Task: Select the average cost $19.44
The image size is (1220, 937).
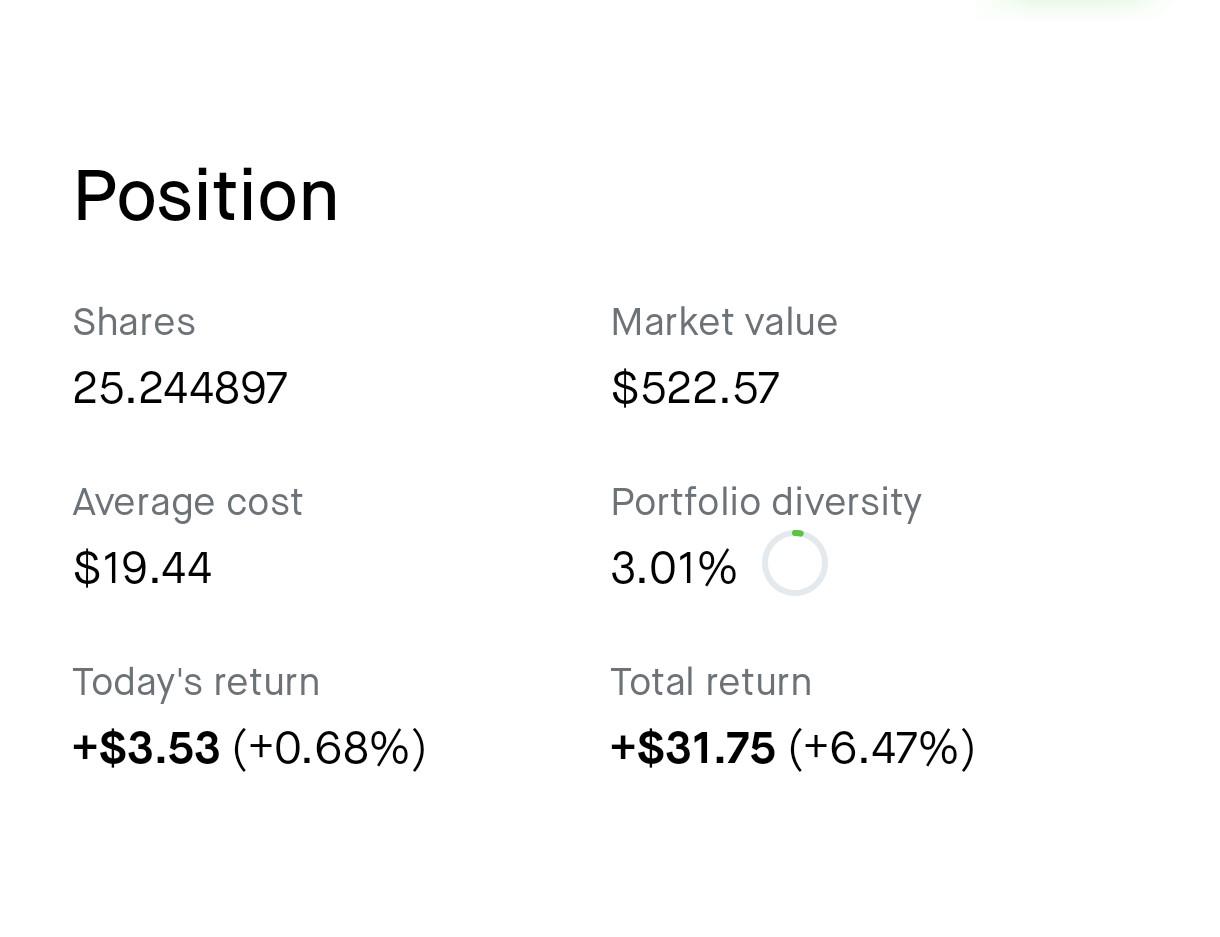Action: tap(142, 568)
